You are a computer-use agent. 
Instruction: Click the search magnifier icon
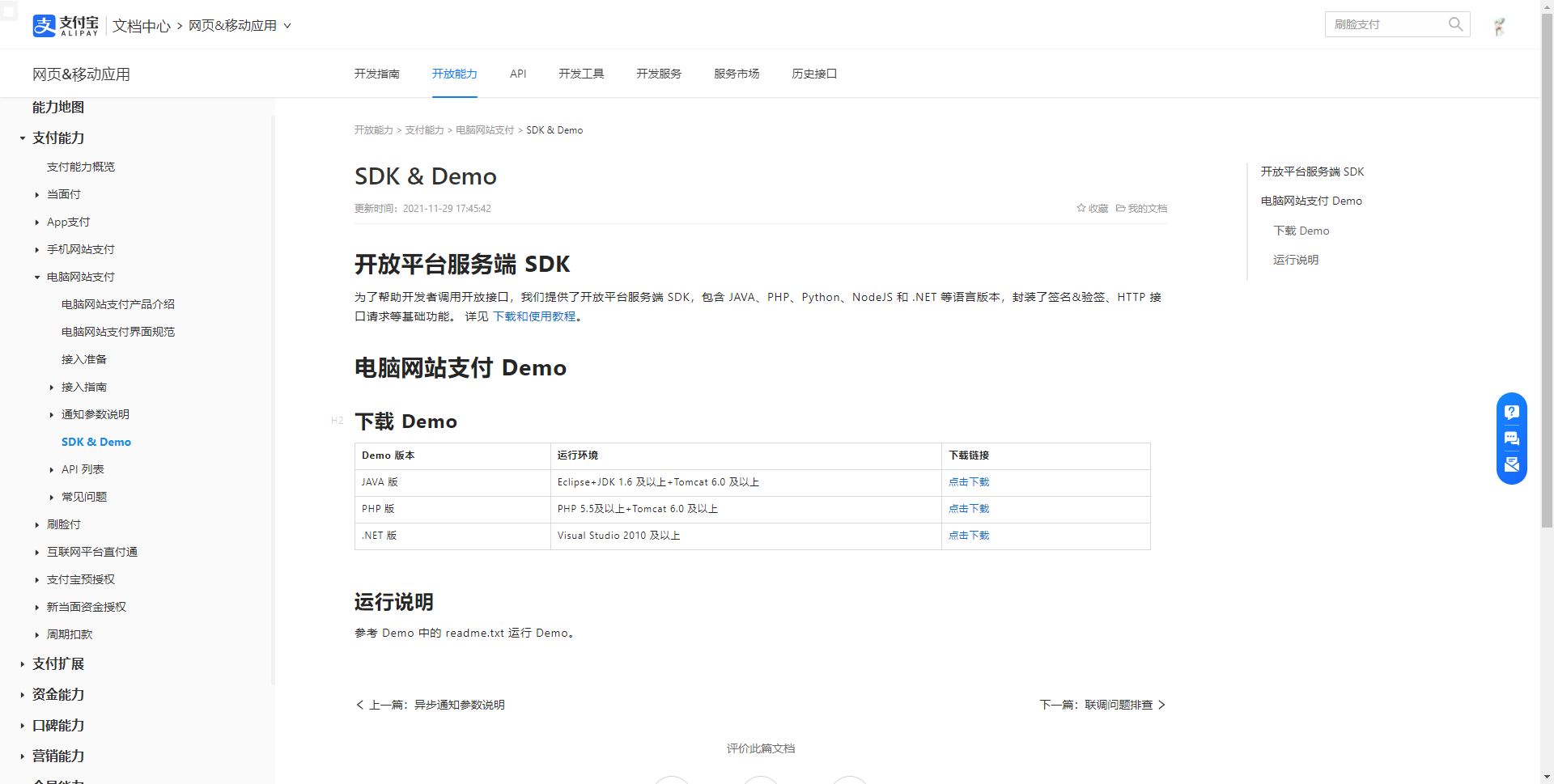click(x=1455, y=24)
